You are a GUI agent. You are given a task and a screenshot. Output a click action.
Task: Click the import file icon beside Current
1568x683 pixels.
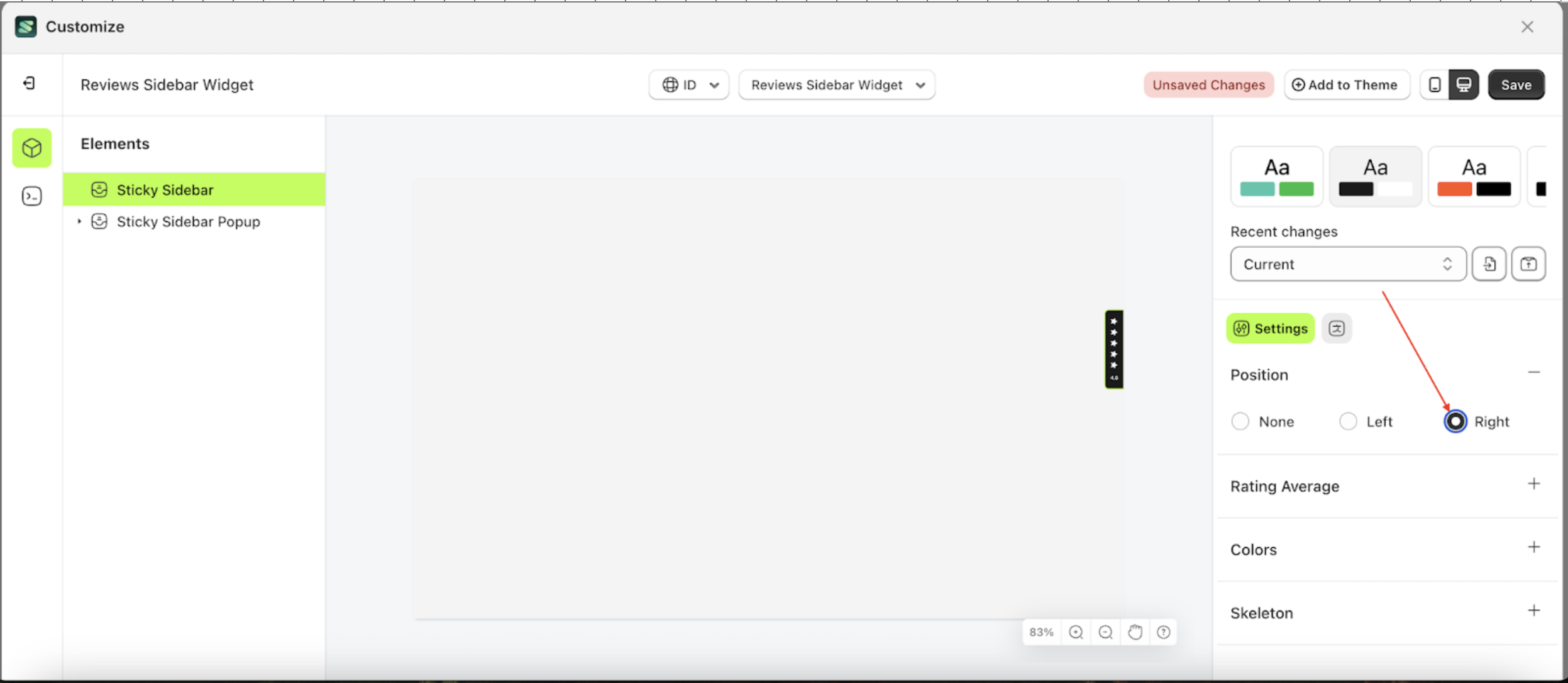tap(1489, 264)
